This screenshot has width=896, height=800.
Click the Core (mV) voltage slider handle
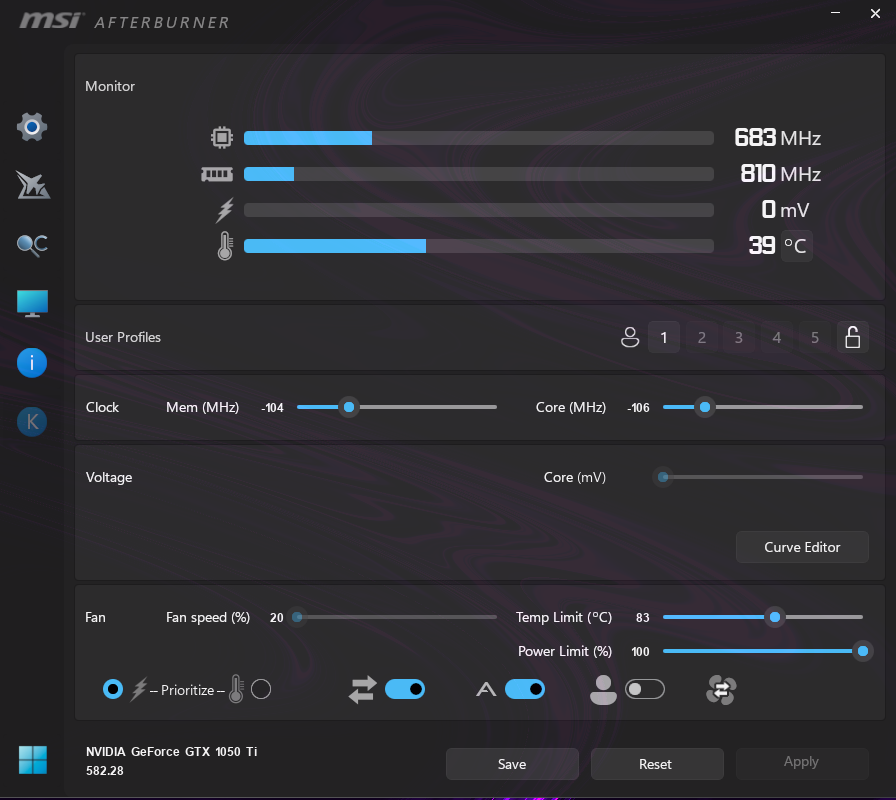point(663,477)
